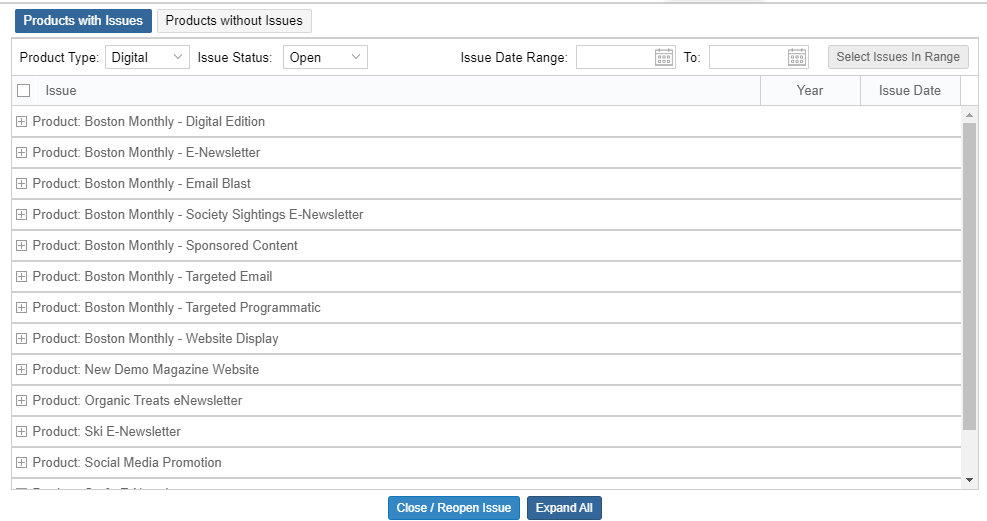Select 'Product: Boston Monthly - Website Display' text
The image size is (987, 521).
click(155, 339)
